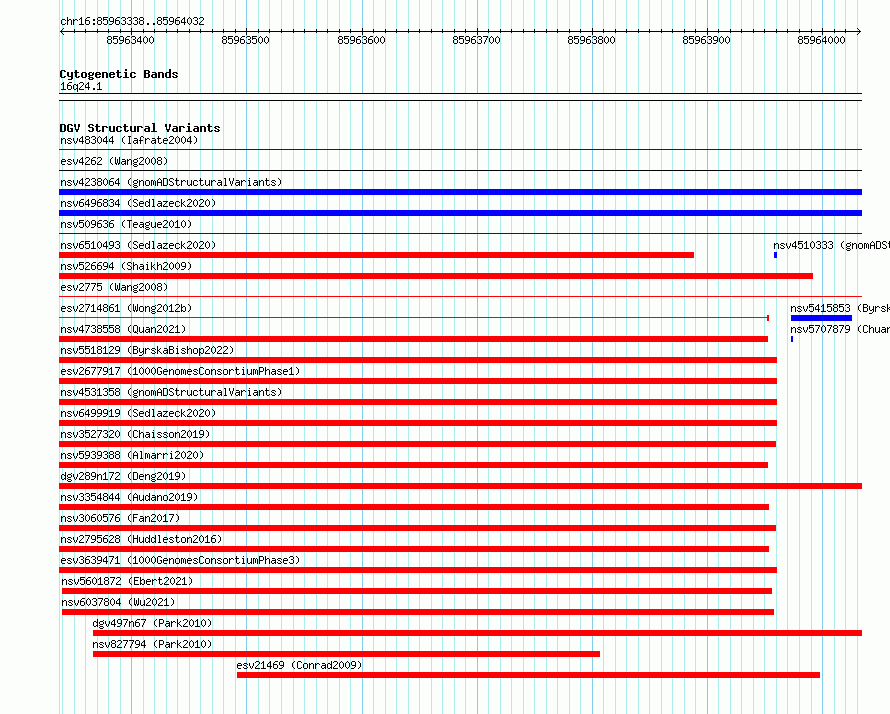
Task: Click nsv4531358 (gnomADStructuralVariants) label
Action: [171, 392]
